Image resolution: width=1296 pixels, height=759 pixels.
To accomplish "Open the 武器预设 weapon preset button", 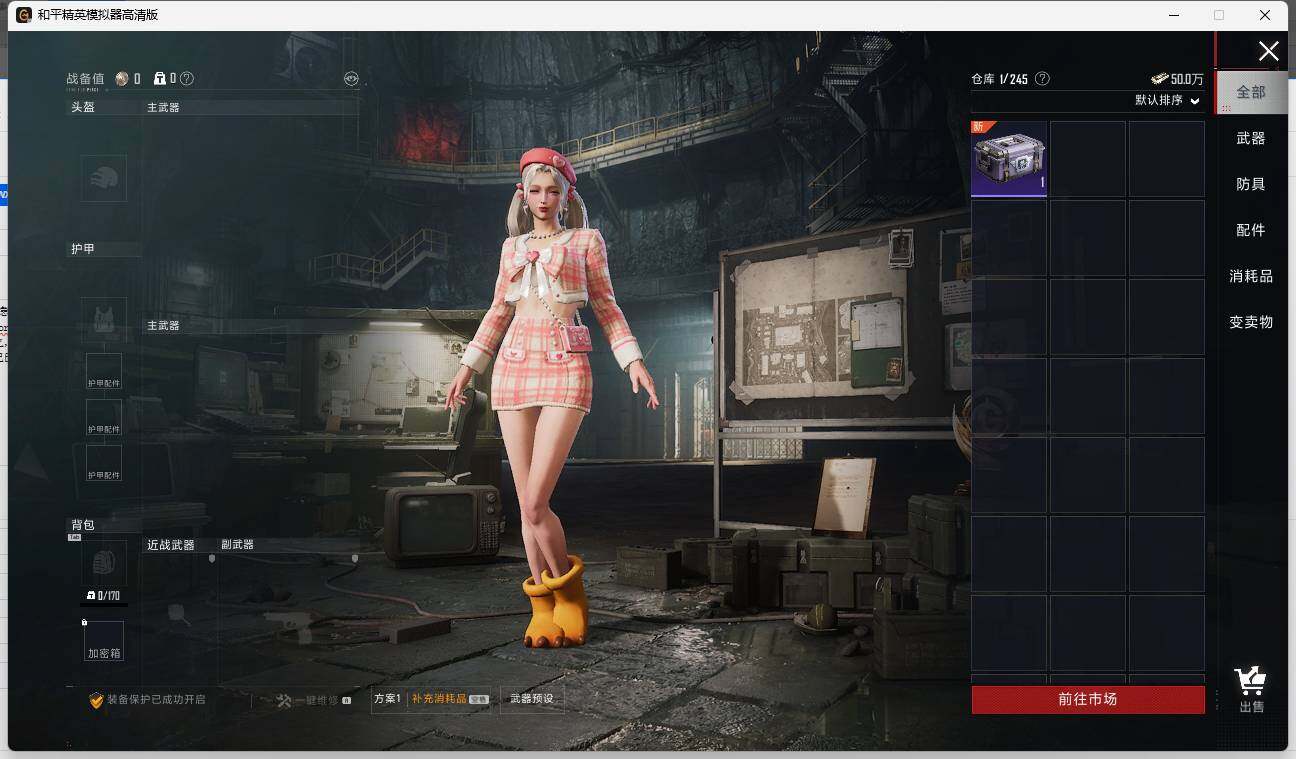I will coord(531,699).
